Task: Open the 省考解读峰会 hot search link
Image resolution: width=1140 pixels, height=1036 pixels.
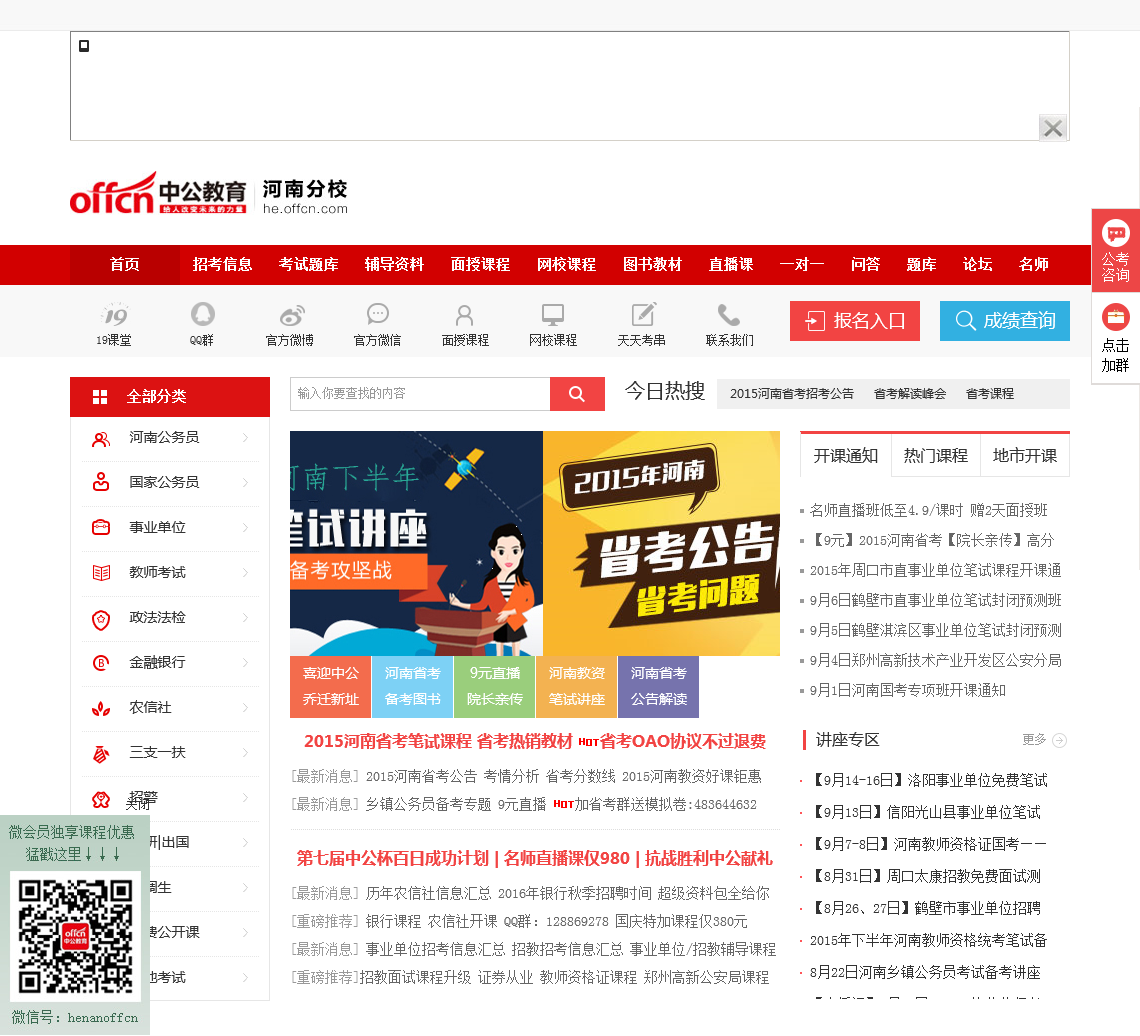Action: pos(910,394)
